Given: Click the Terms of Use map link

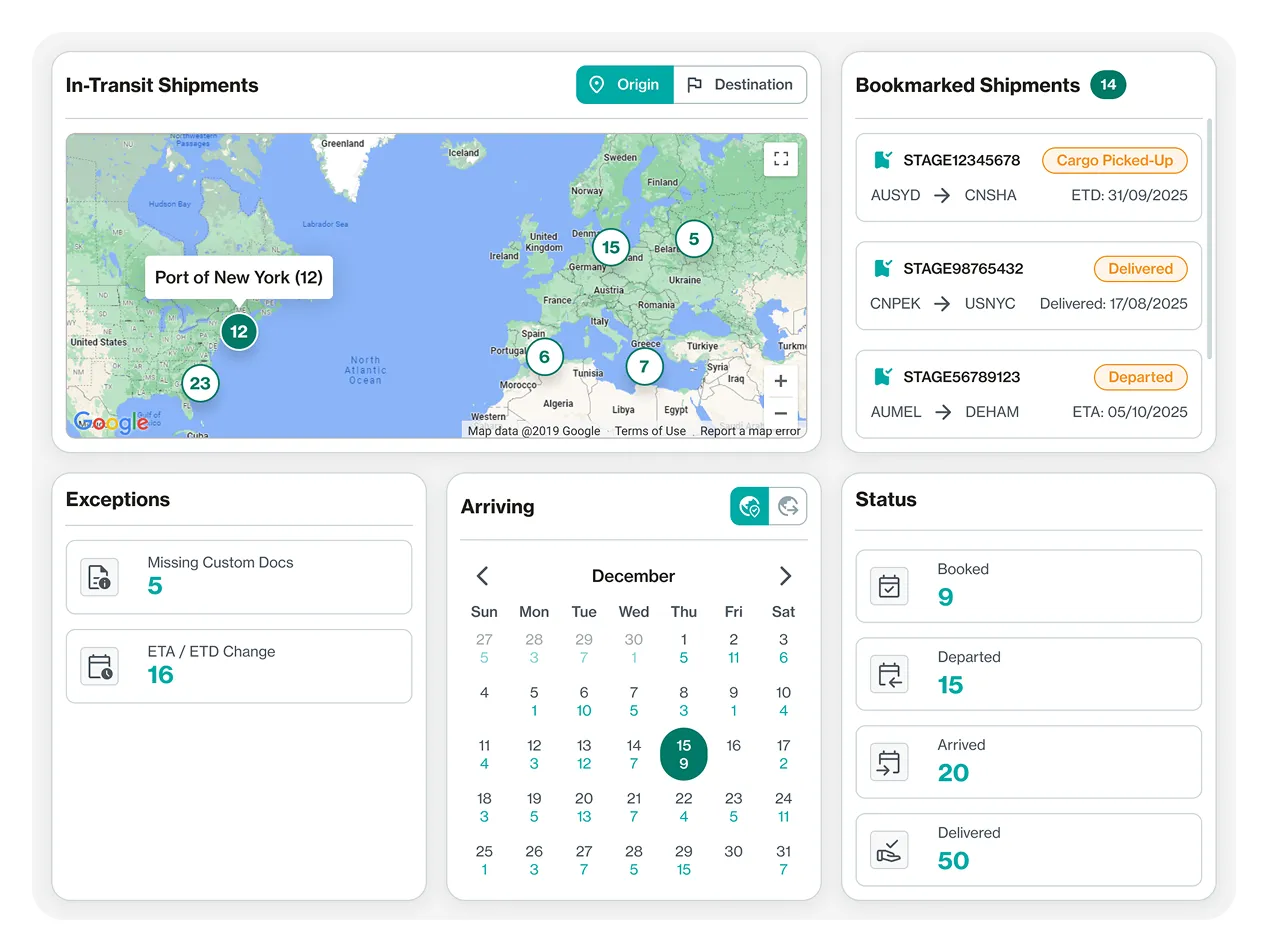Looking at the screenshot, I should [650, 431].
